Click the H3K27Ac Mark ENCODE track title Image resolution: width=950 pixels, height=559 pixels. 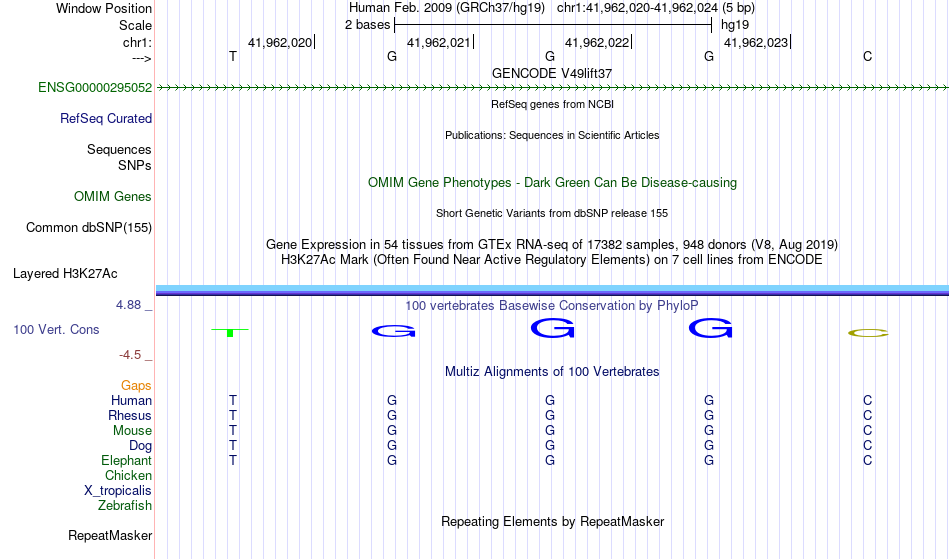coord(552,260)
